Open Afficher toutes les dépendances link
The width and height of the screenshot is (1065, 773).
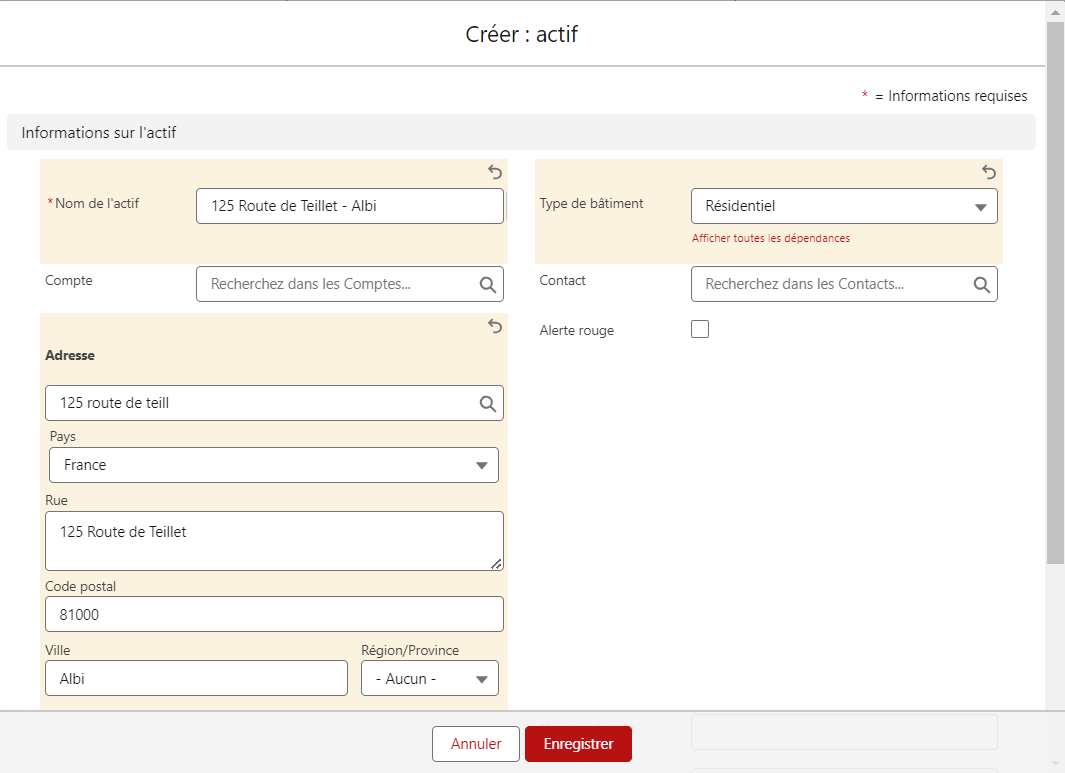(771, 238)
